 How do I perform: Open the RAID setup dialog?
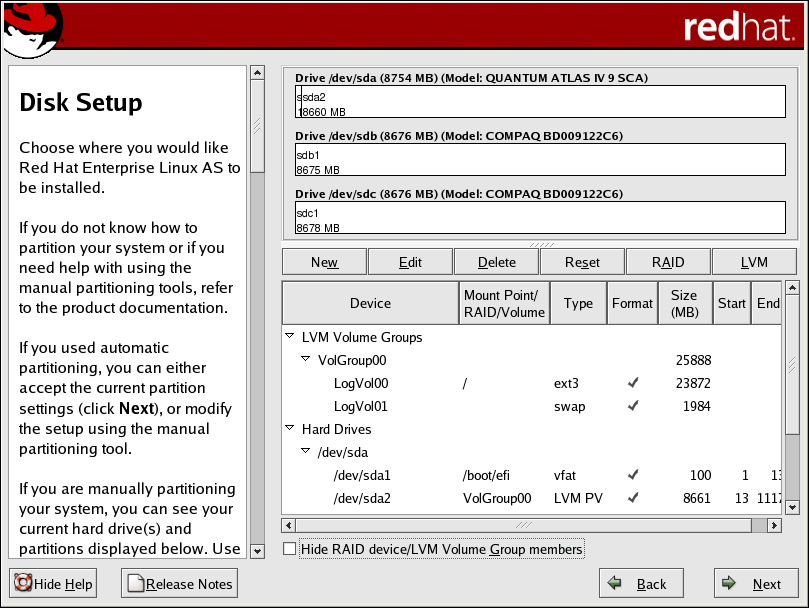pyautogui.click(x=667, y=261)
